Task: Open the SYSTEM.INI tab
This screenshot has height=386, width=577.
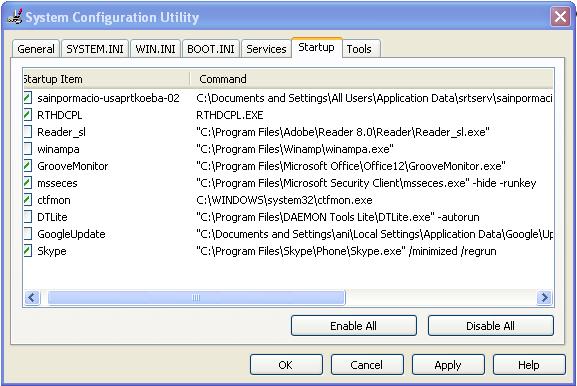Action: click(x=95, y=49)
